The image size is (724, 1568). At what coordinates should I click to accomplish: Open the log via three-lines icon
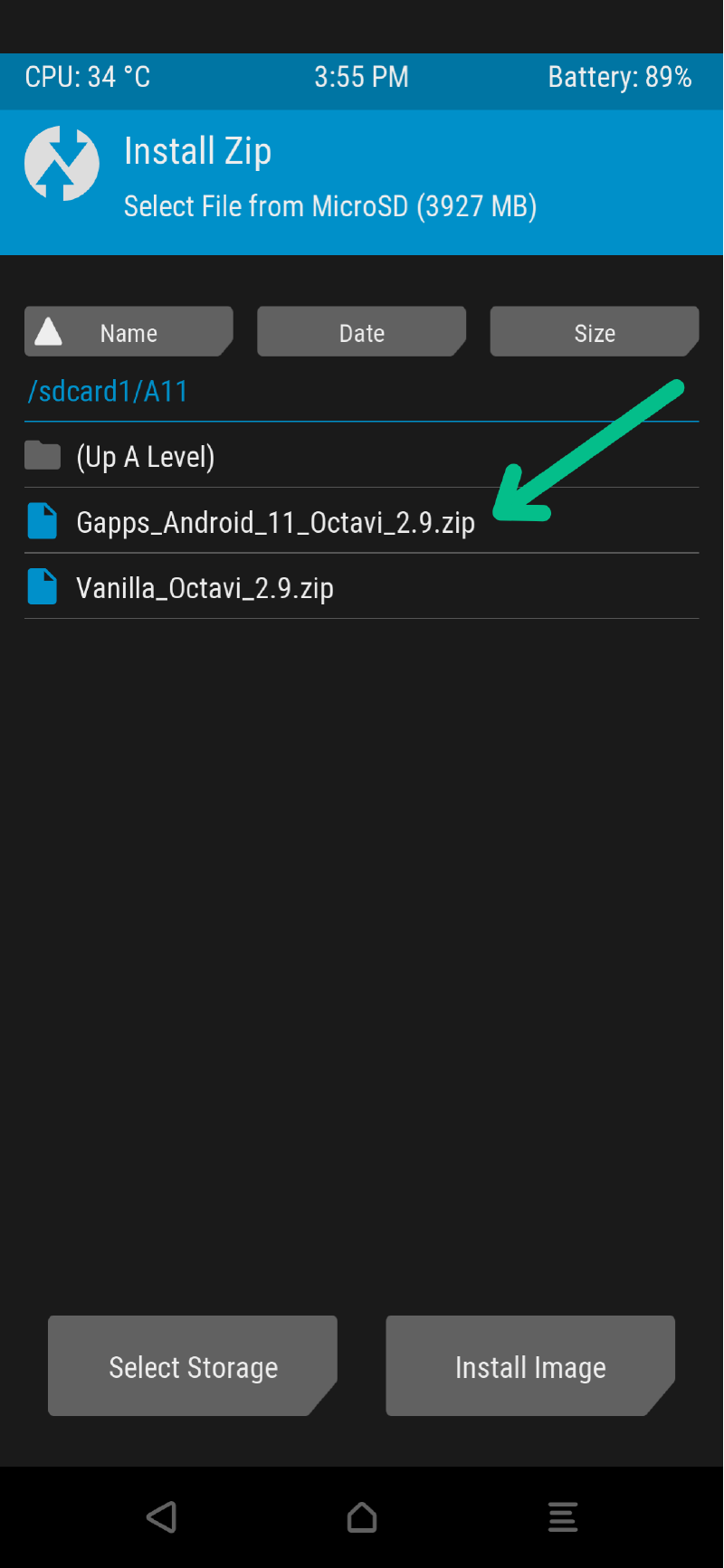tap(563, 1517)
